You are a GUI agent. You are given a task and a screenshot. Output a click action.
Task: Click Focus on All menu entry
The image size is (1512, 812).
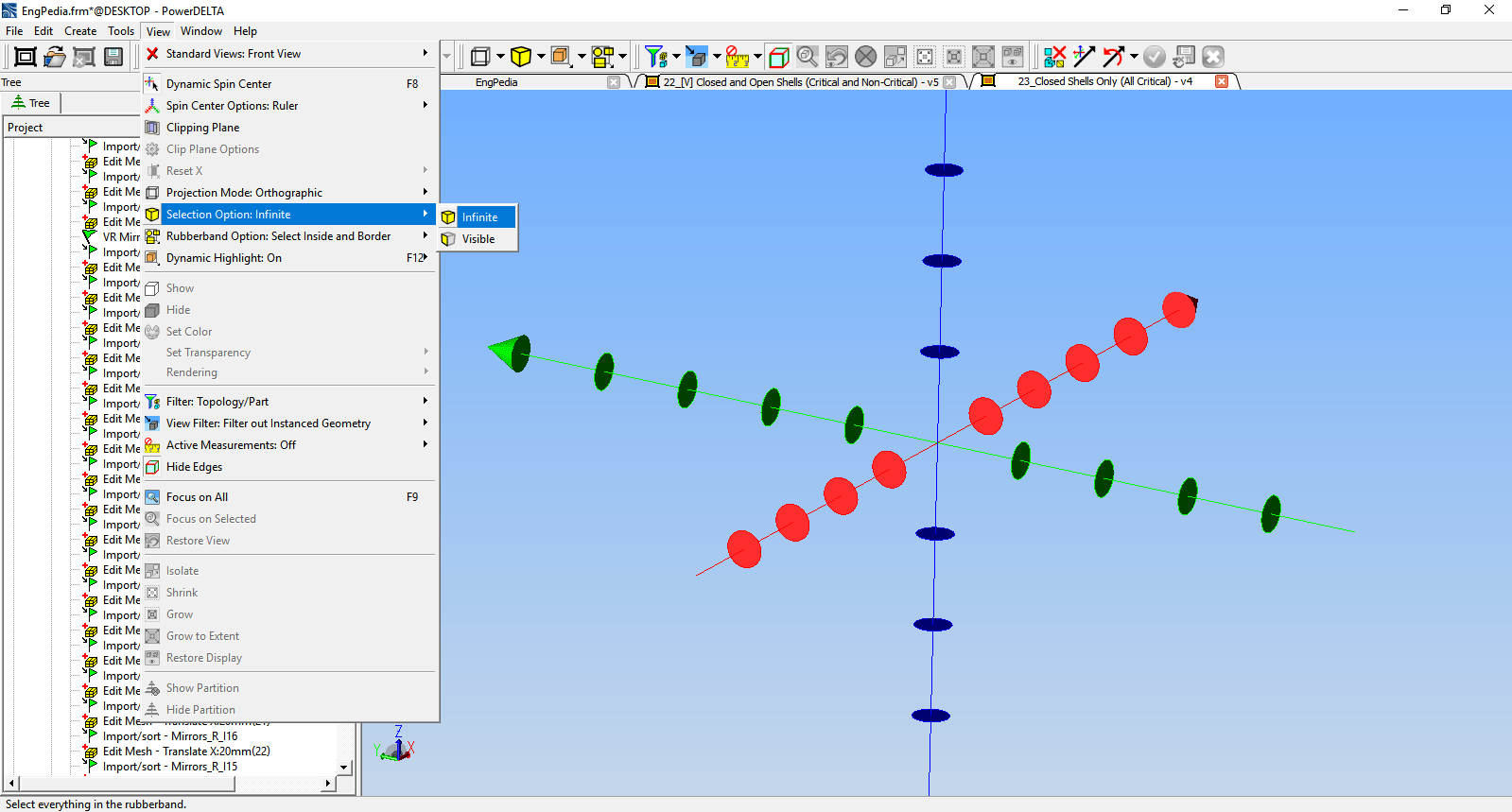[197, 497]
